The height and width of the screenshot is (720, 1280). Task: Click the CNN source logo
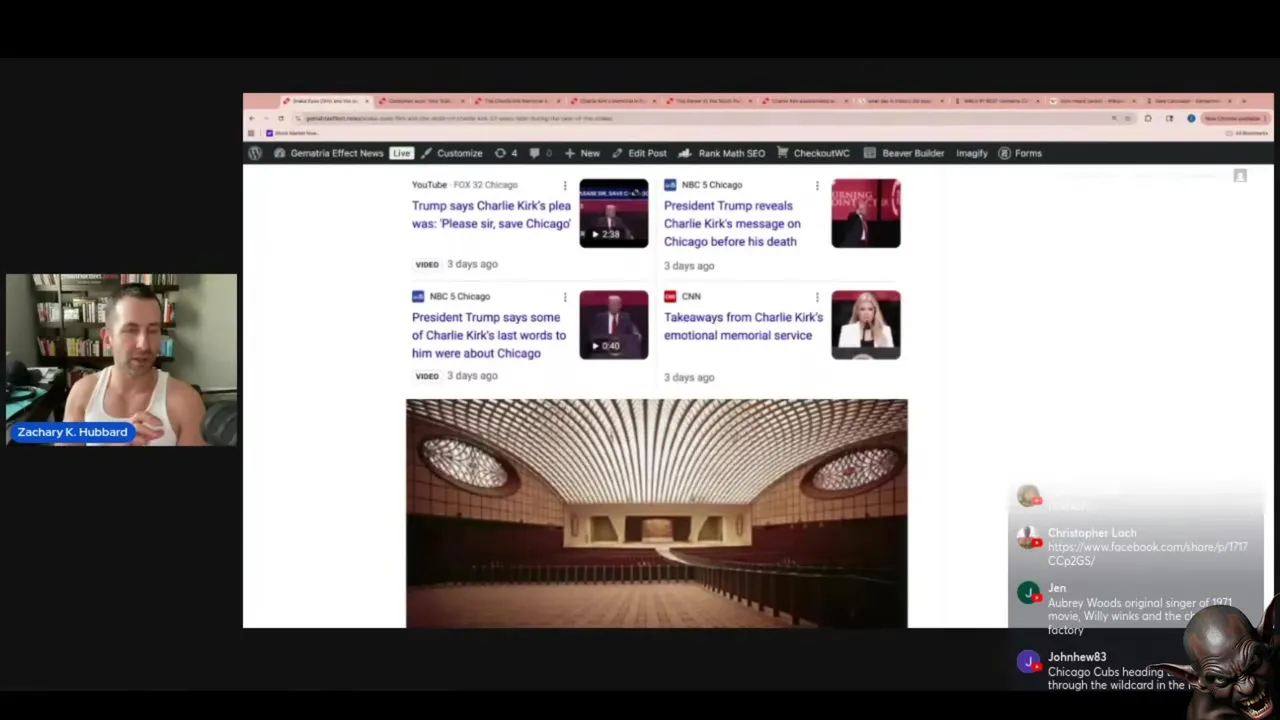(x=670, y=297)
